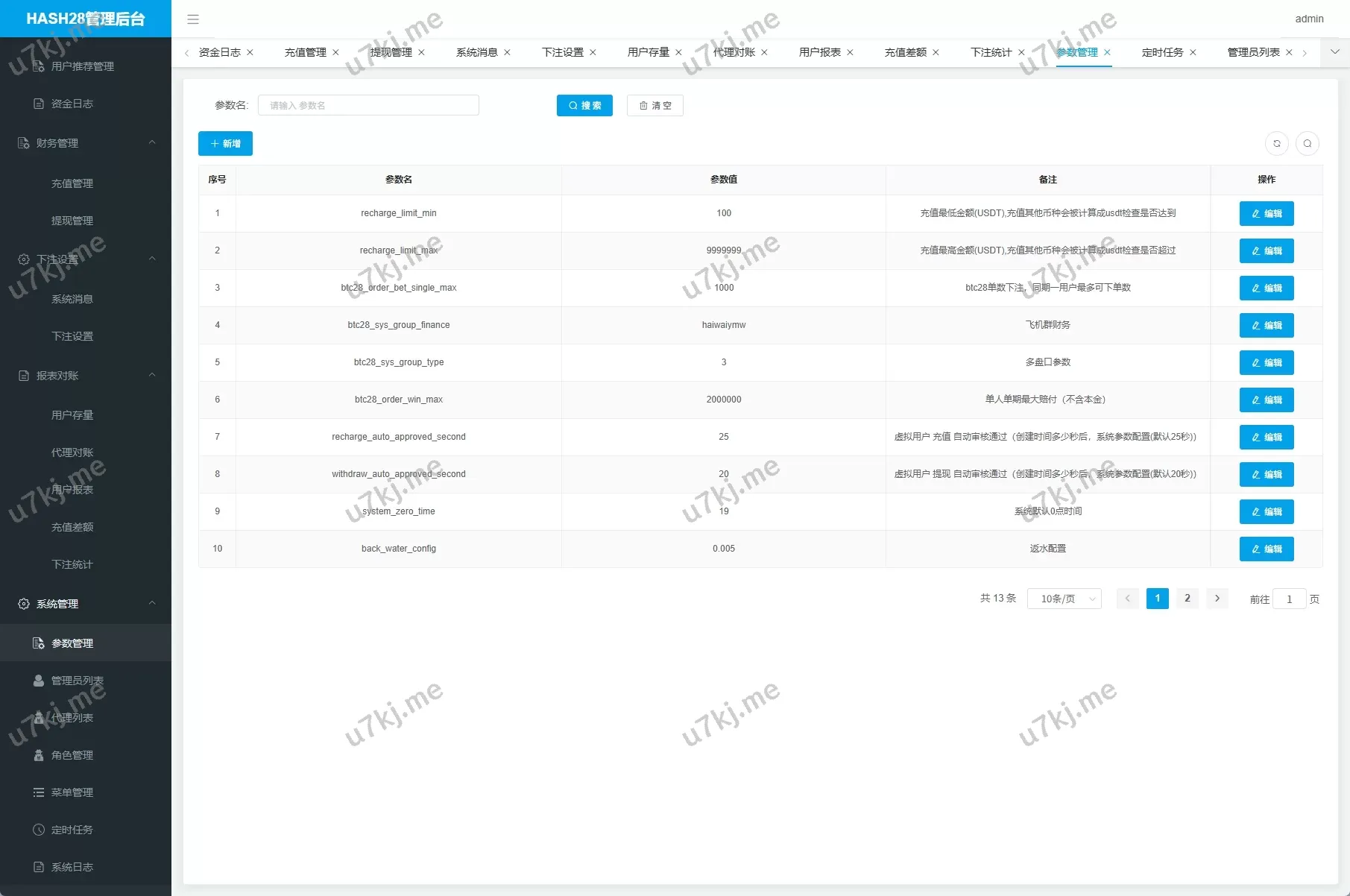The width and height of the screenshot is (1350, 896).
Task: Go to page 2 of results
Action: (1187, 599)
